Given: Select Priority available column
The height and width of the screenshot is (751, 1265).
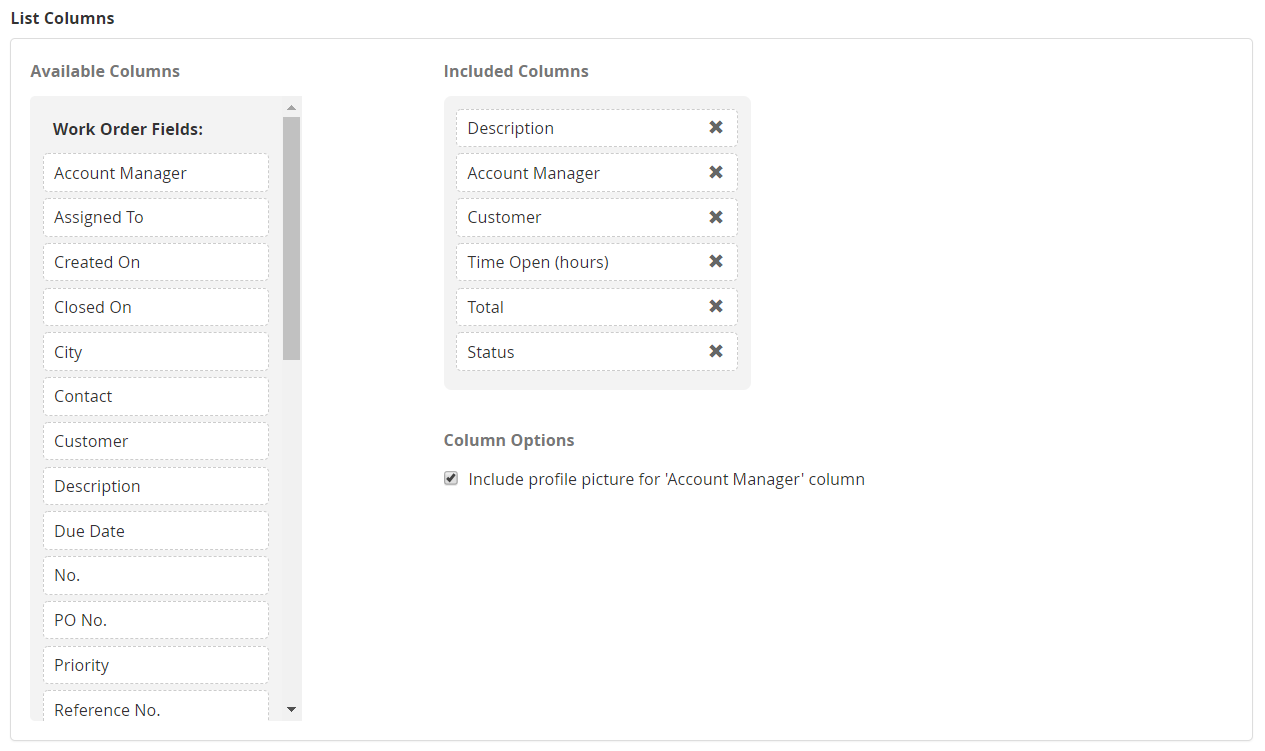Looking at the screenshot, I should tap(156, 665).
